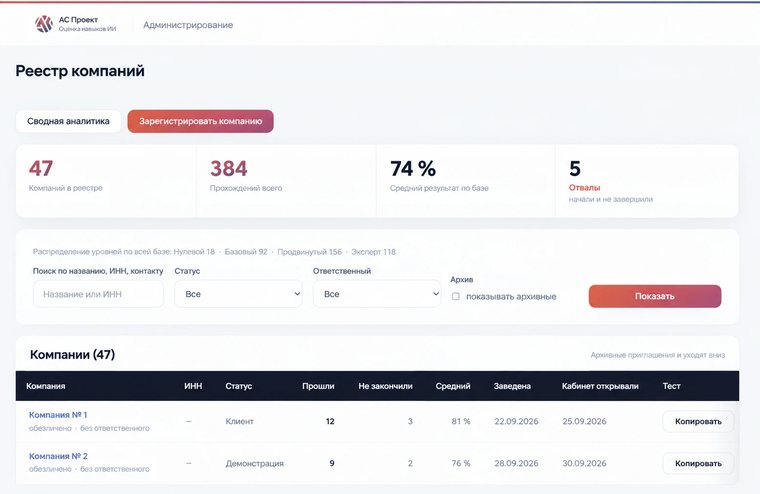760x494 pixels.
Task: Click the Заведена column header
Action: [x=512, y=386]
